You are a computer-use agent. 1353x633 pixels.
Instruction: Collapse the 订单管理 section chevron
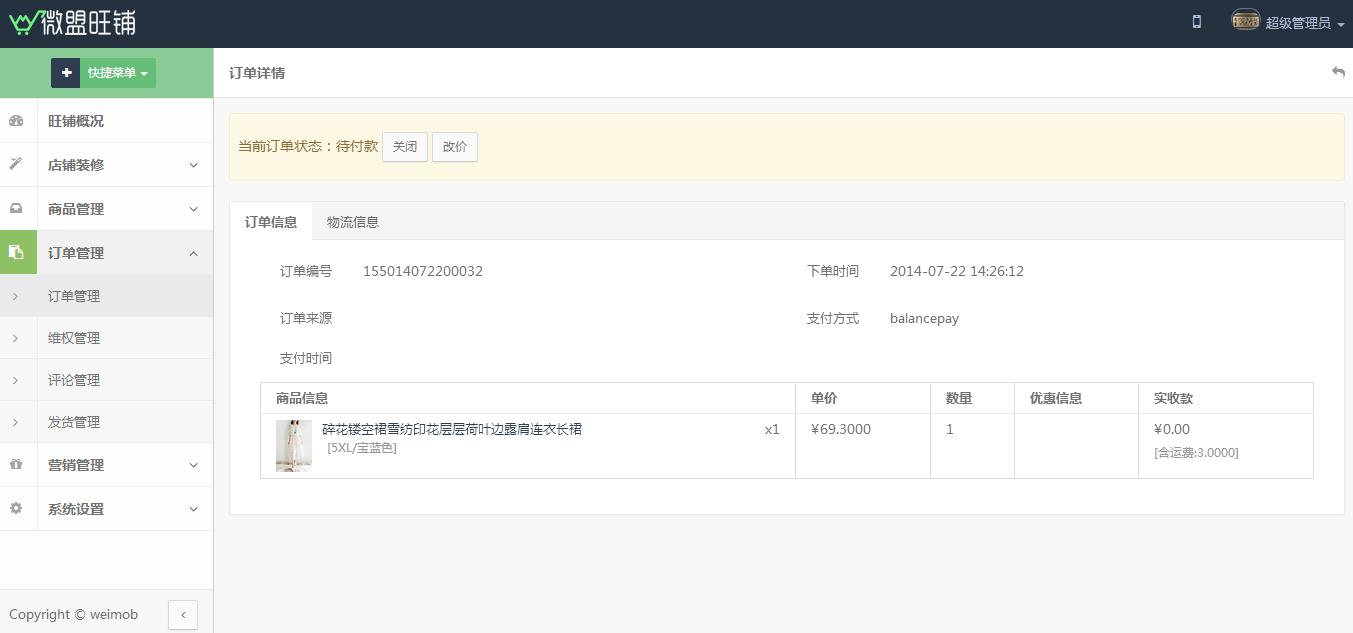point(194,253)
